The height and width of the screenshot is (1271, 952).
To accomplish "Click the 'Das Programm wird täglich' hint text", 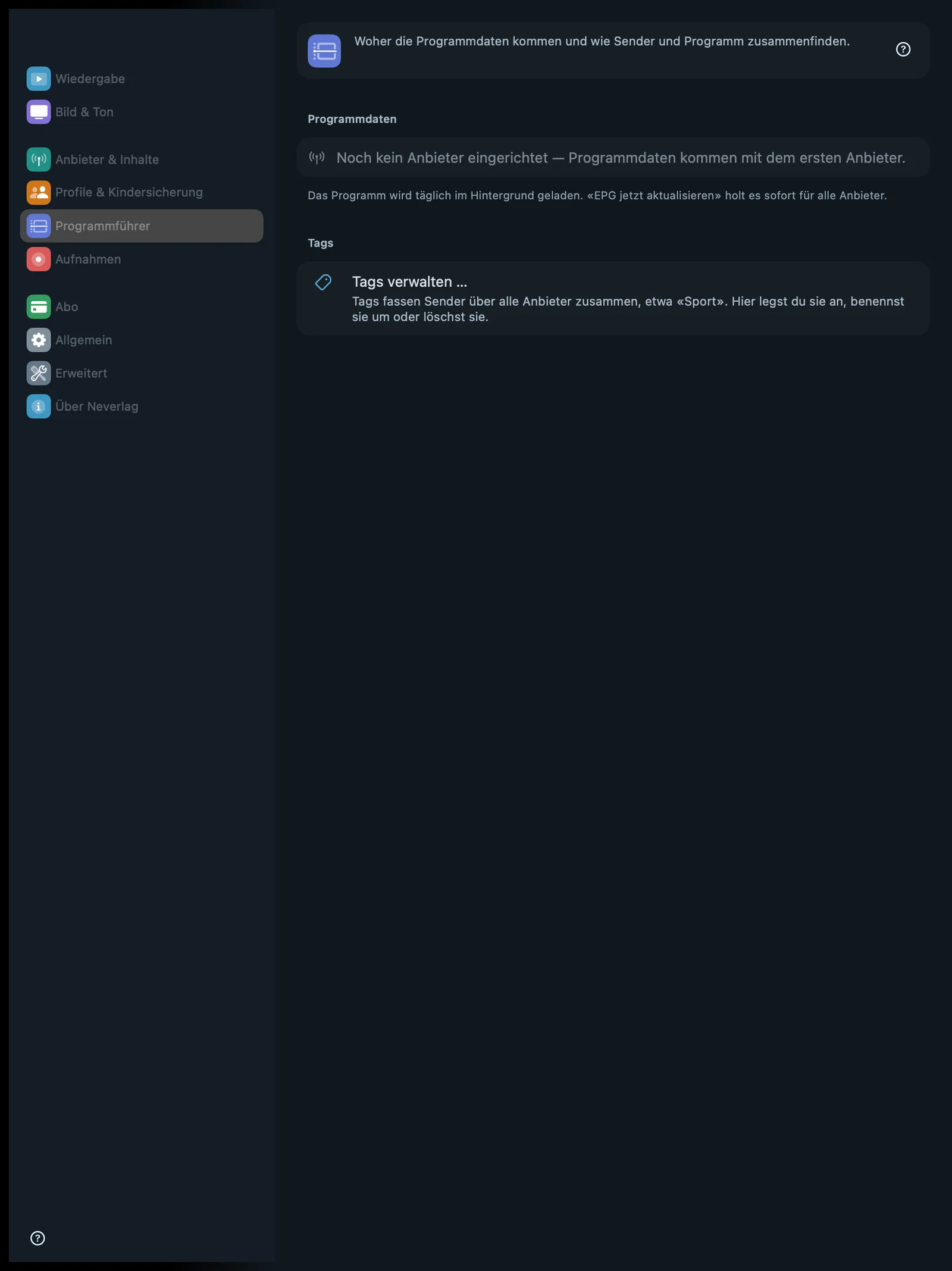I will click(597, 195).
